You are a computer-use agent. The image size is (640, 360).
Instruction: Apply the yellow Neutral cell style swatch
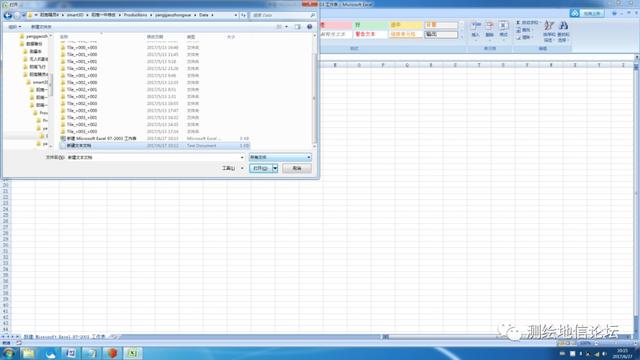tap(405, 25)
